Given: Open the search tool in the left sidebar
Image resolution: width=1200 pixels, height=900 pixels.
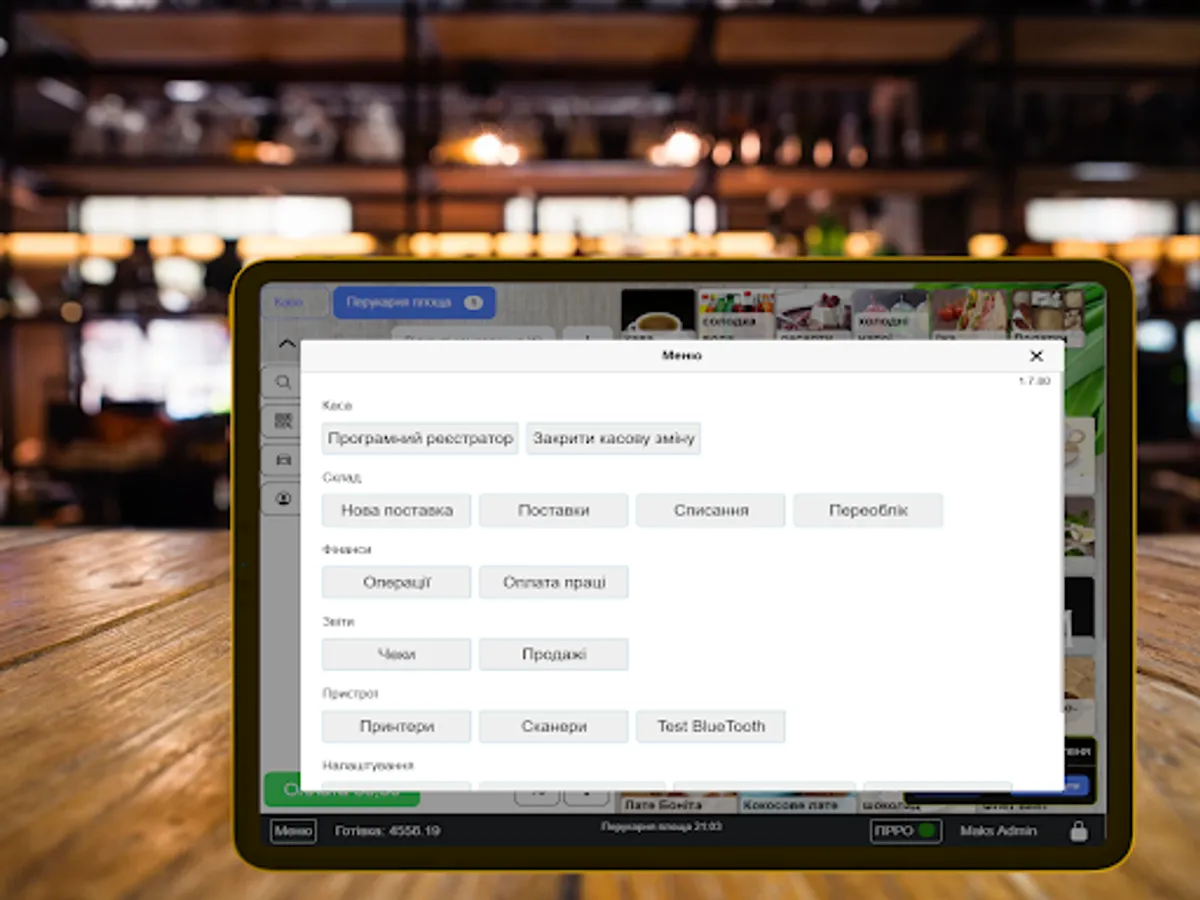Looking at the screenshot, I should [x=283, y=381].
